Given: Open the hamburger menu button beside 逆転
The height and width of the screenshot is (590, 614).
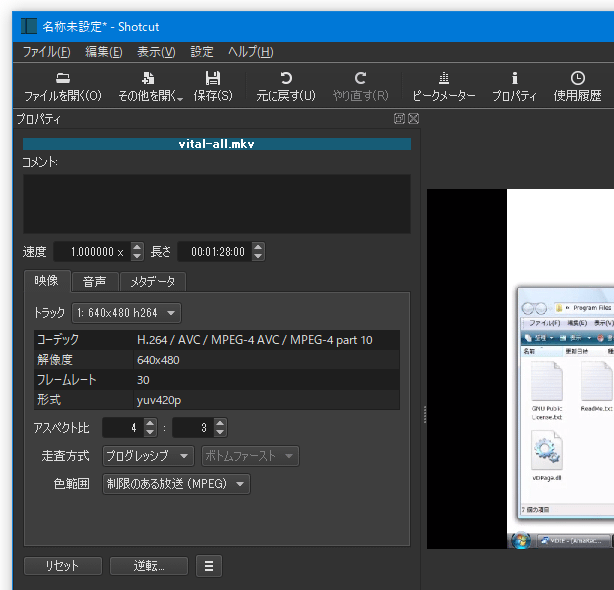Looking at the screenshot, I should pyautogui.click(x=209, y=566).
